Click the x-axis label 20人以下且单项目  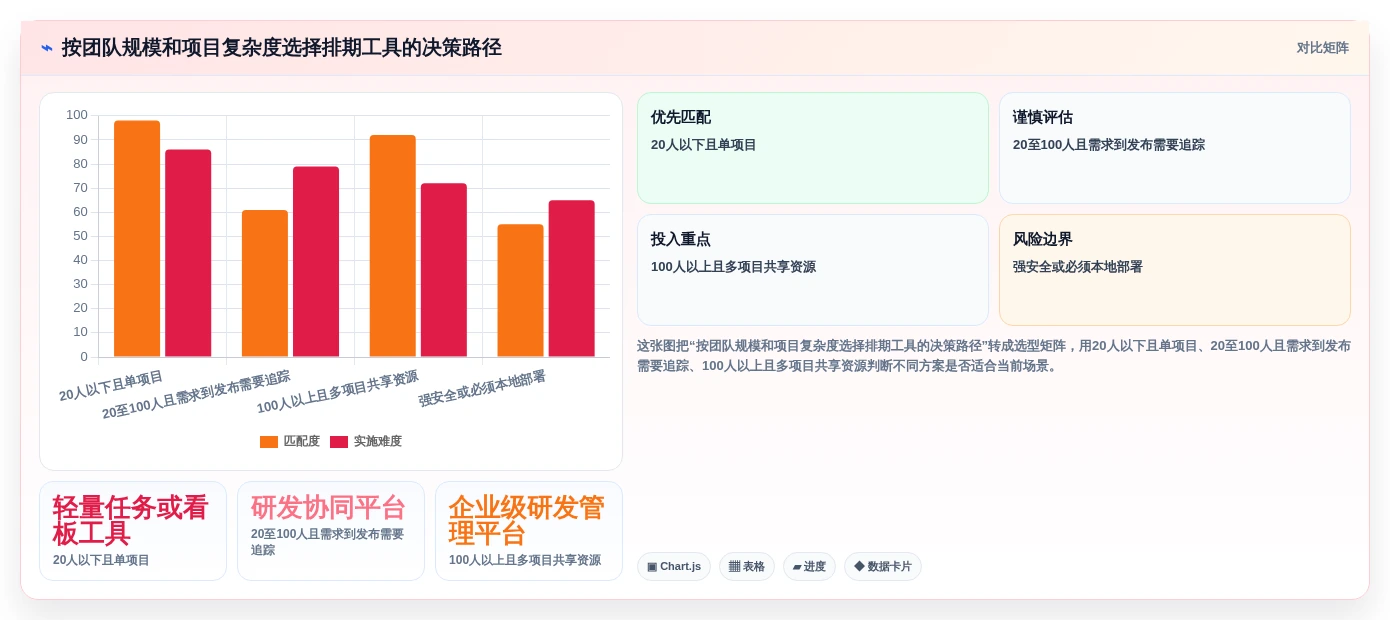click(111, 387)
